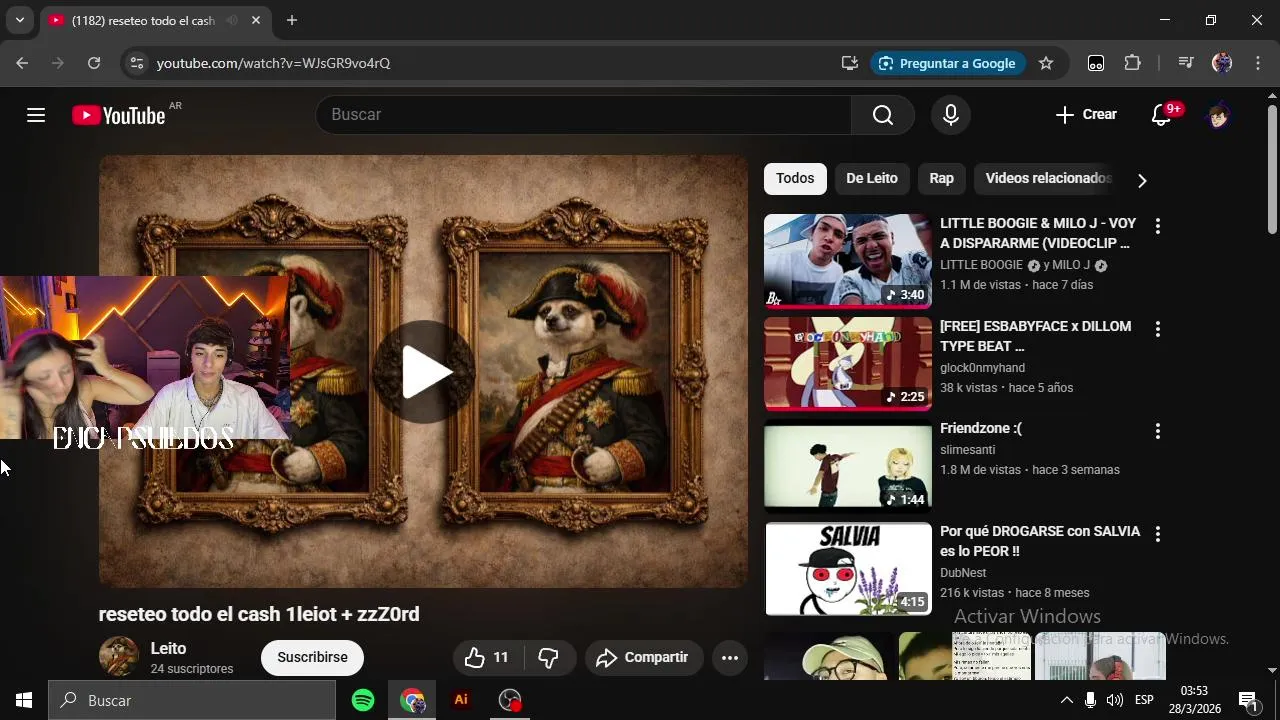Open the Crear upload menu
The image size is (1280, 720).
pyautogui.click(x=1086, y=115)
